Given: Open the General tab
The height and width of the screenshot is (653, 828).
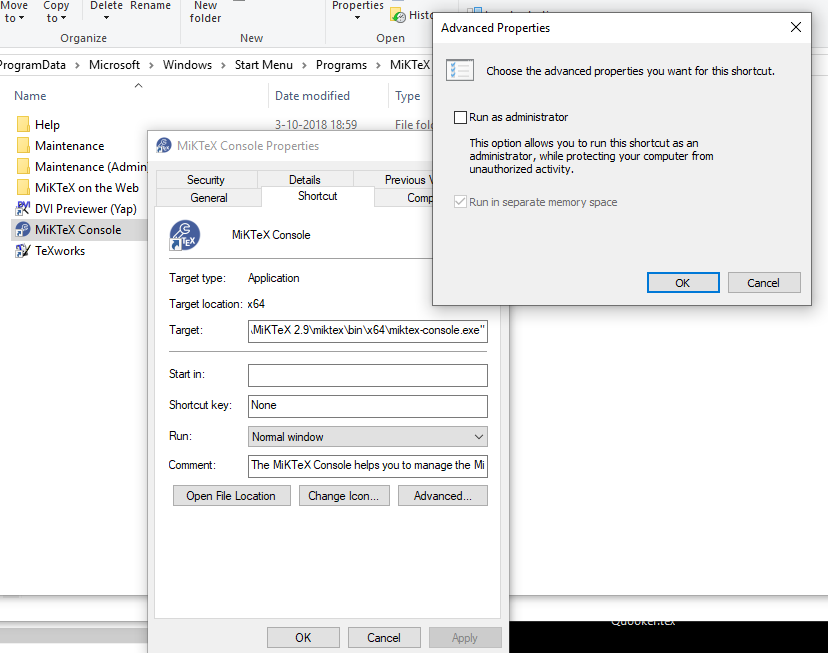Looking at the screenshot, I should click(208, 198).
